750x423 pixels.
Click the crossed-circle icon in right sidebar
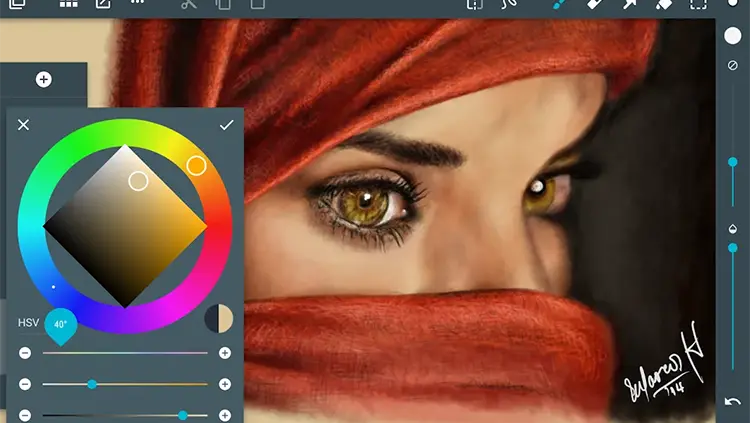pyautogui.click(x=733, y=65)
